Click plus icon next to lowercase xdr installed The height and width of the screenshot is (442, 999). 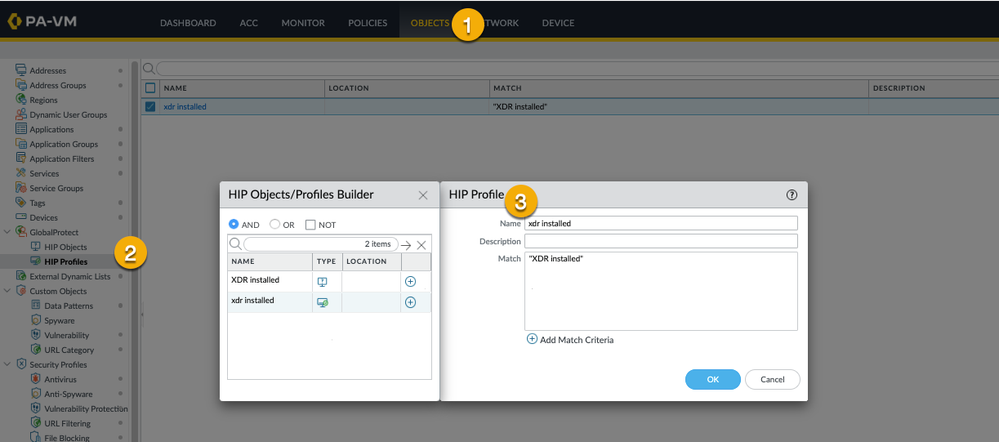(x=410, y=302)
